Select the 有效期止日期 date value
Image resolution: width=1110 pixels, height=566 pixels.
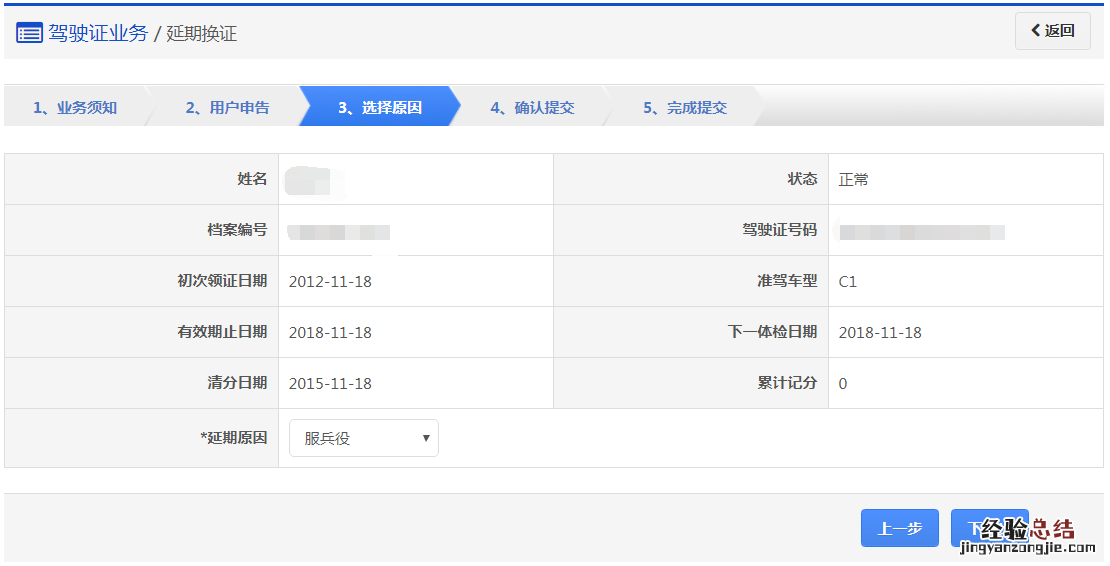(x=330, y=332)
